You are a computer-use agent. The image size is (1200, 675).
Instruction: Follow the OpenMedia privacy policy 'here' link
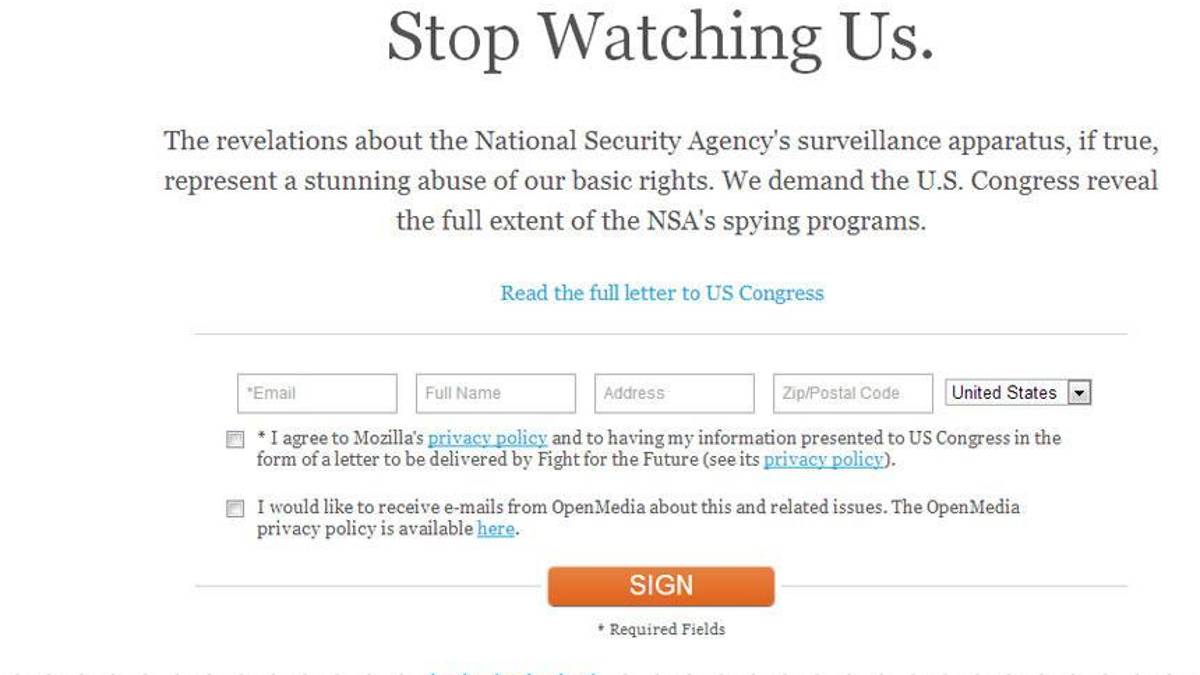tap(496, 529)
